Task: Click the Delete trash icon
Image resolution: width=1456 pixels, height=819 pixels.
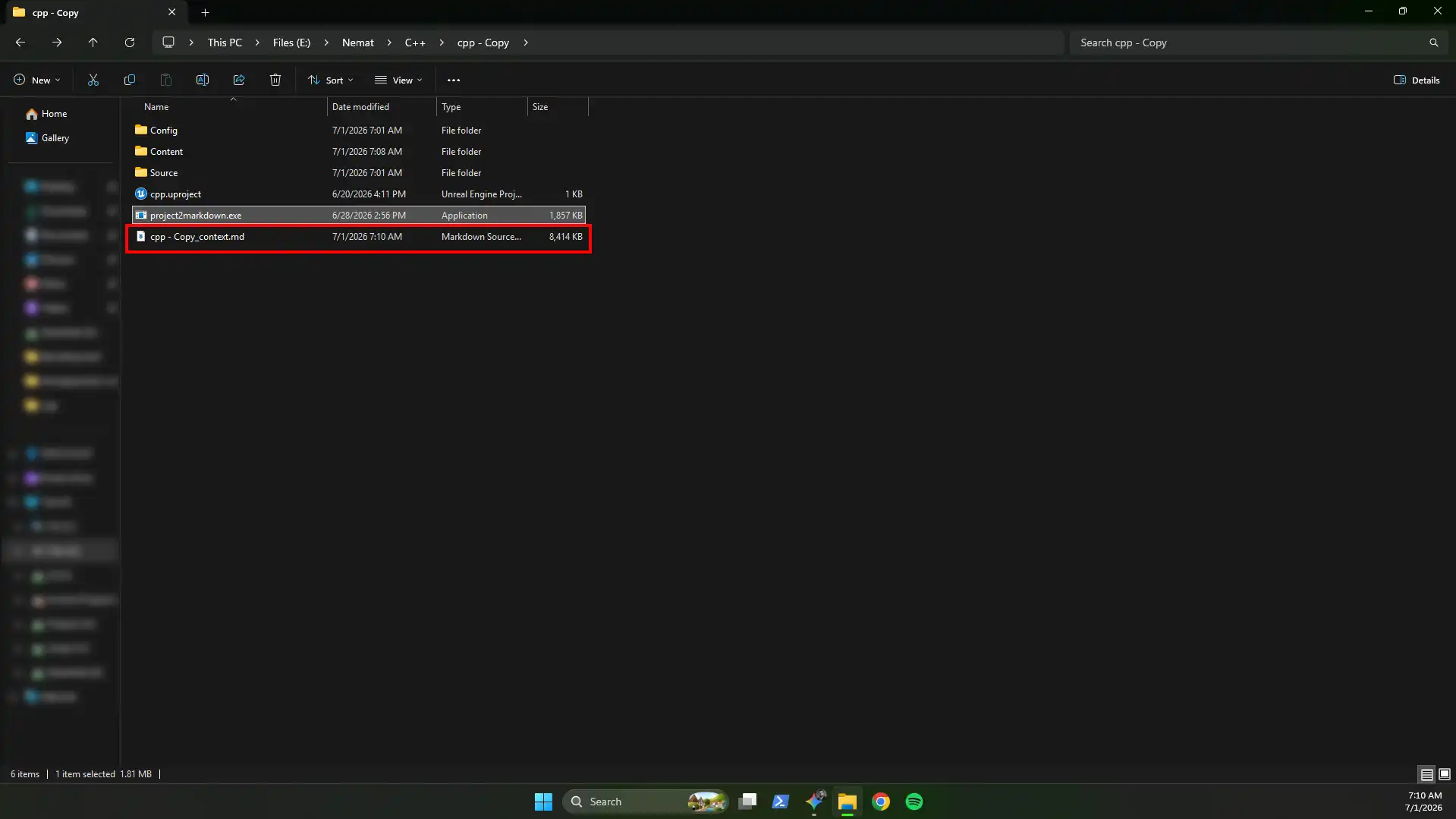Action: (275, 80)
